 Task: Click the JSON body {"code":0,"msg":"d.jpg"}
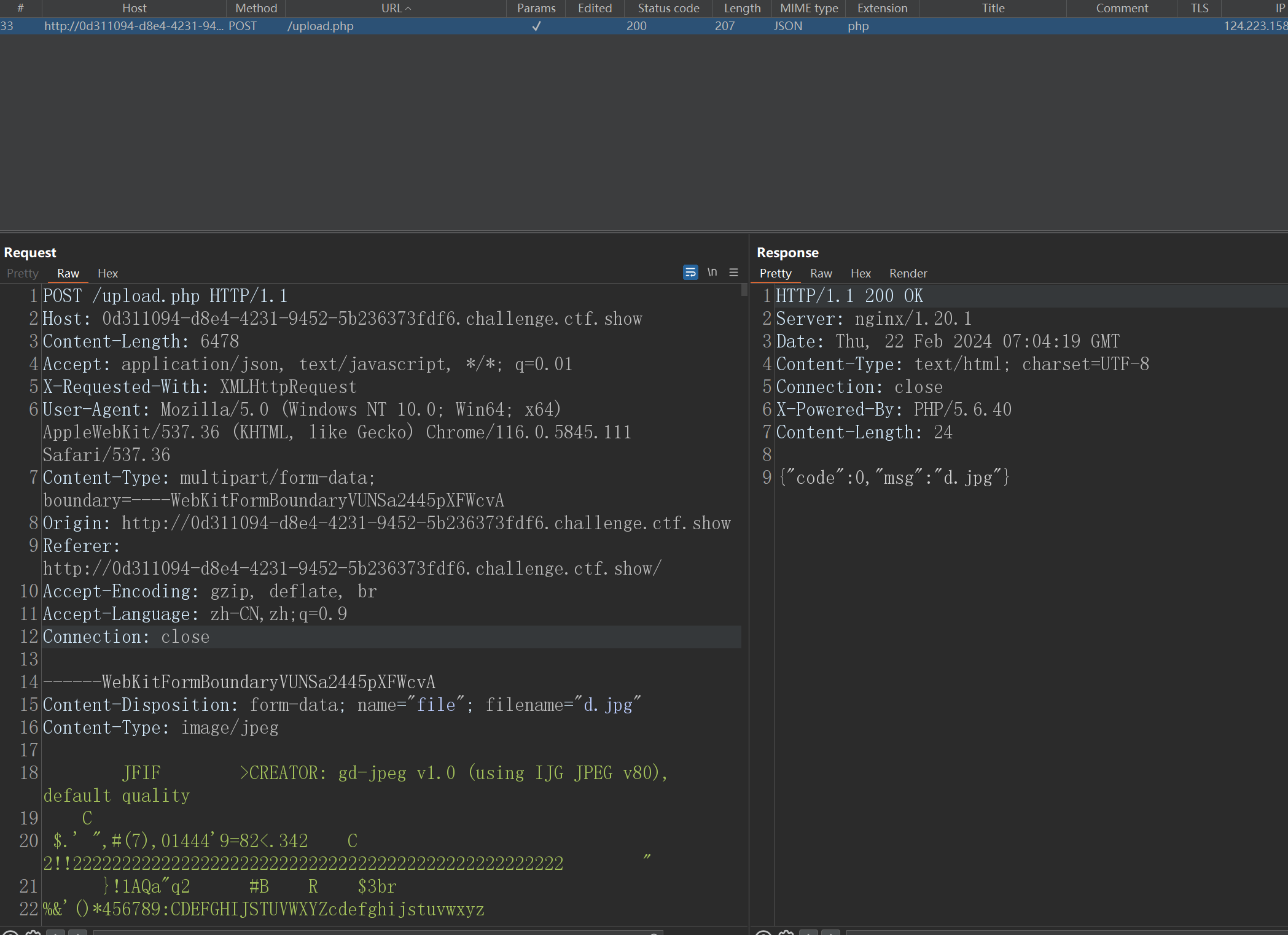(894, 478)
